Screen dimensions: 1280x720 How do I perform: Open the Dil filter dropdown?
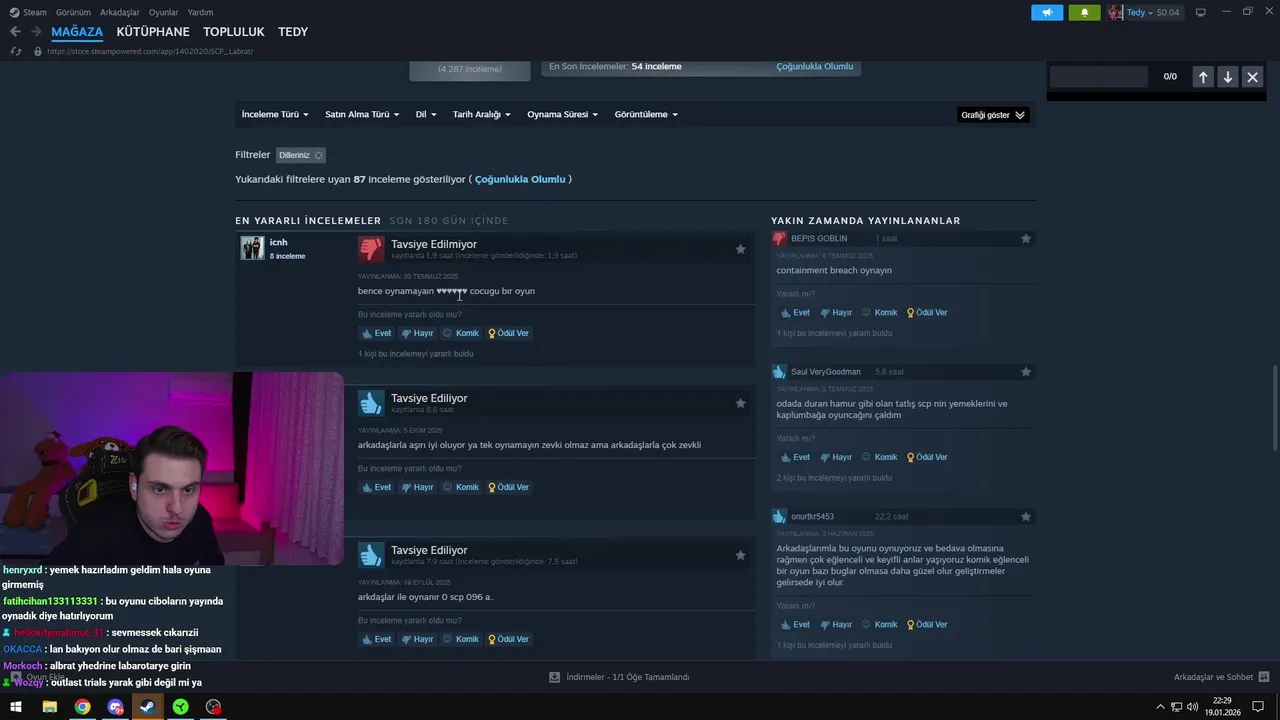426,115
